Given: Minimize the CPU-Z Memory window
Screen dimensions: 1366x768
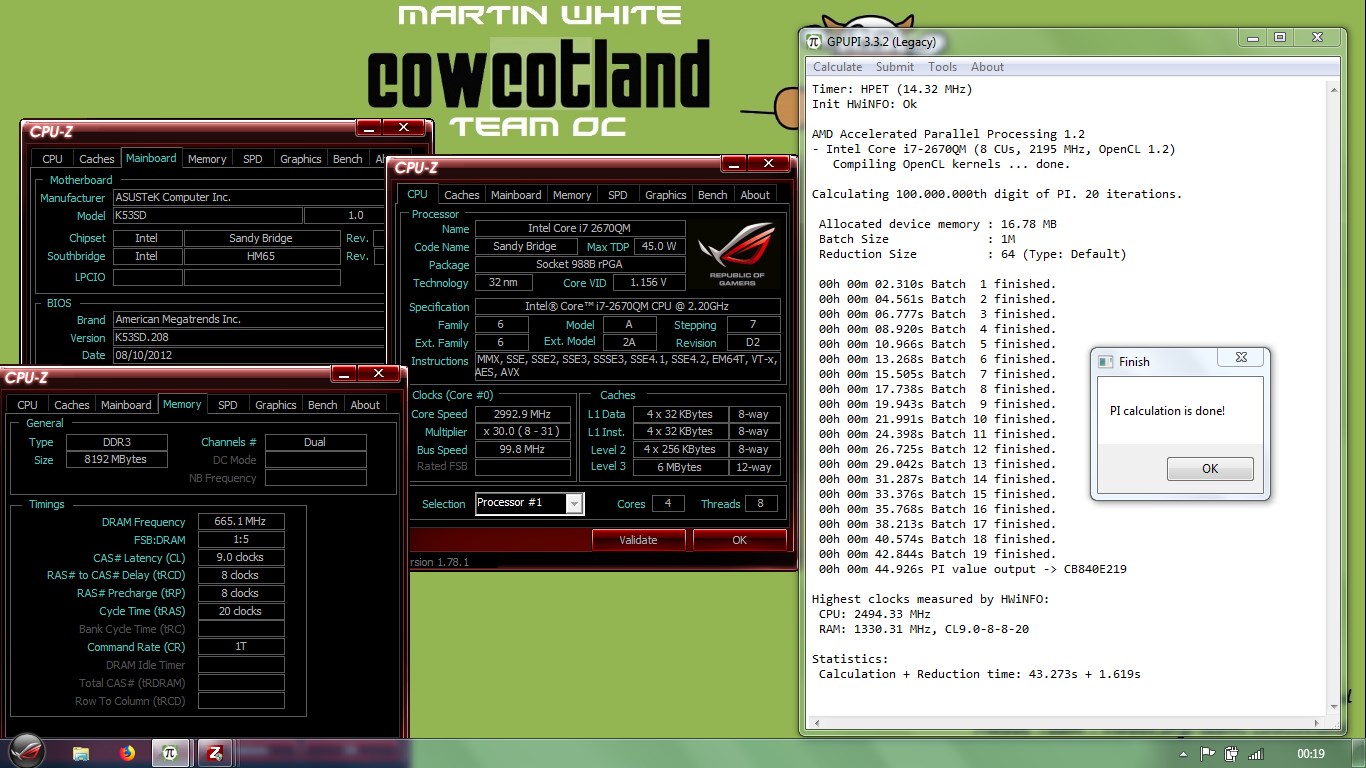Looking at the screenshot, I should (x=345, y=373).
